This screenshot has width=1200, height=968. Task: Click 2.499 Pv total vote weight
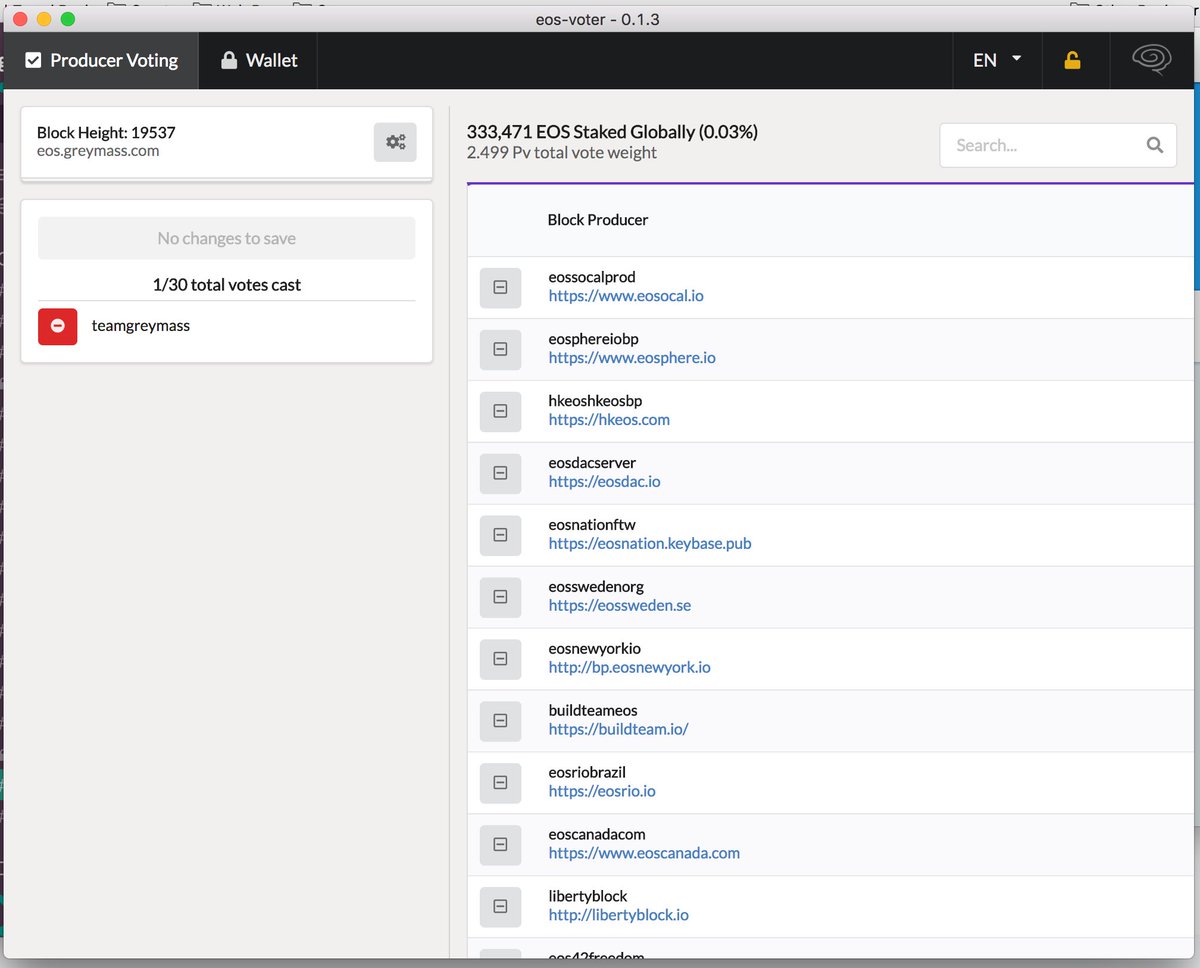pos(562,153)
